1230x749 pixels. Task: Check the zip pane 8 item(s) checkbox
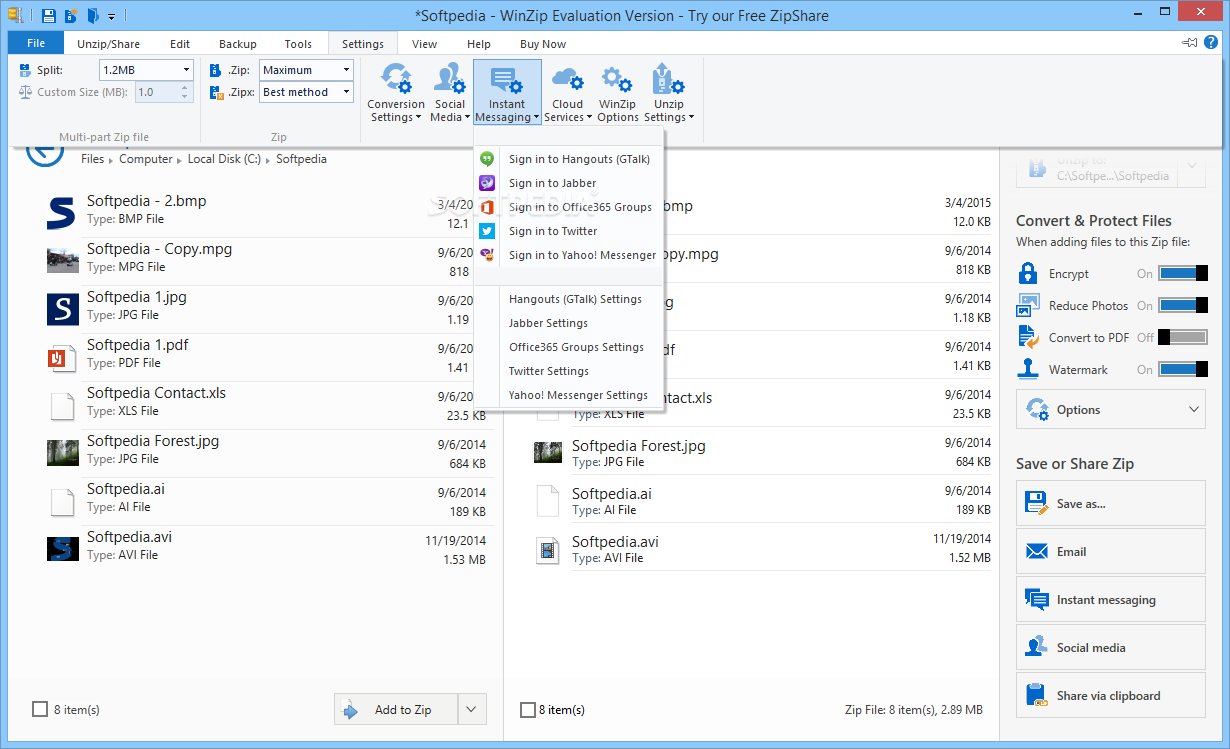point(527,709)
